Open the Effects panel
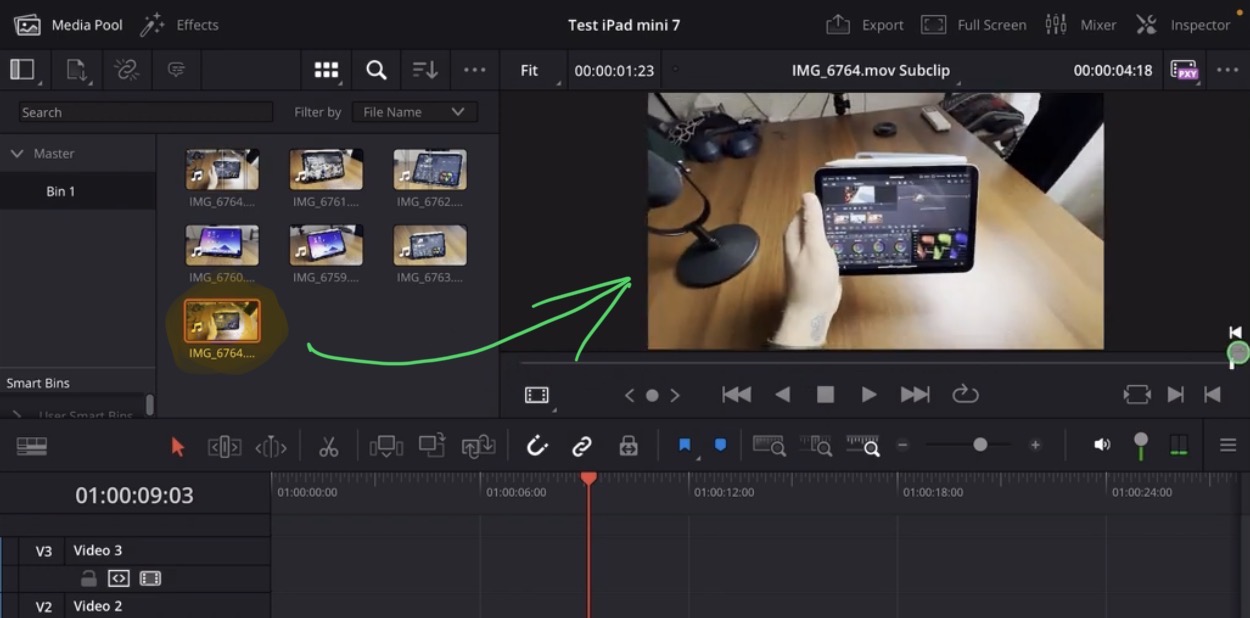Image resolution: width=1250 pixels, height=618 pixels. pos(180,24)
